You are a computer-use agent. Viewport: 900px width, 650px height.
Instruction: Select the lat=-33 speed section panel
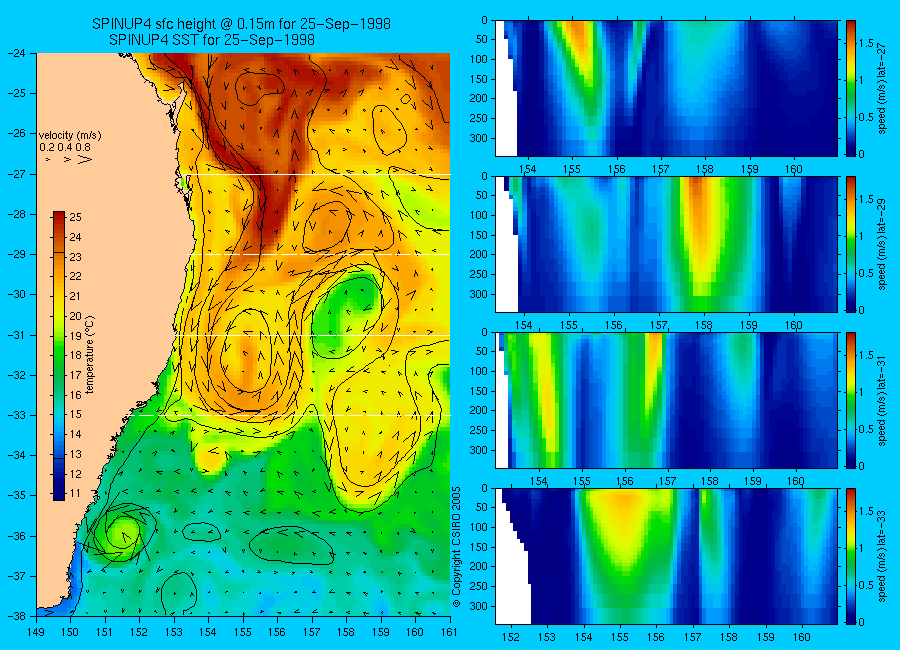(666, 556)
